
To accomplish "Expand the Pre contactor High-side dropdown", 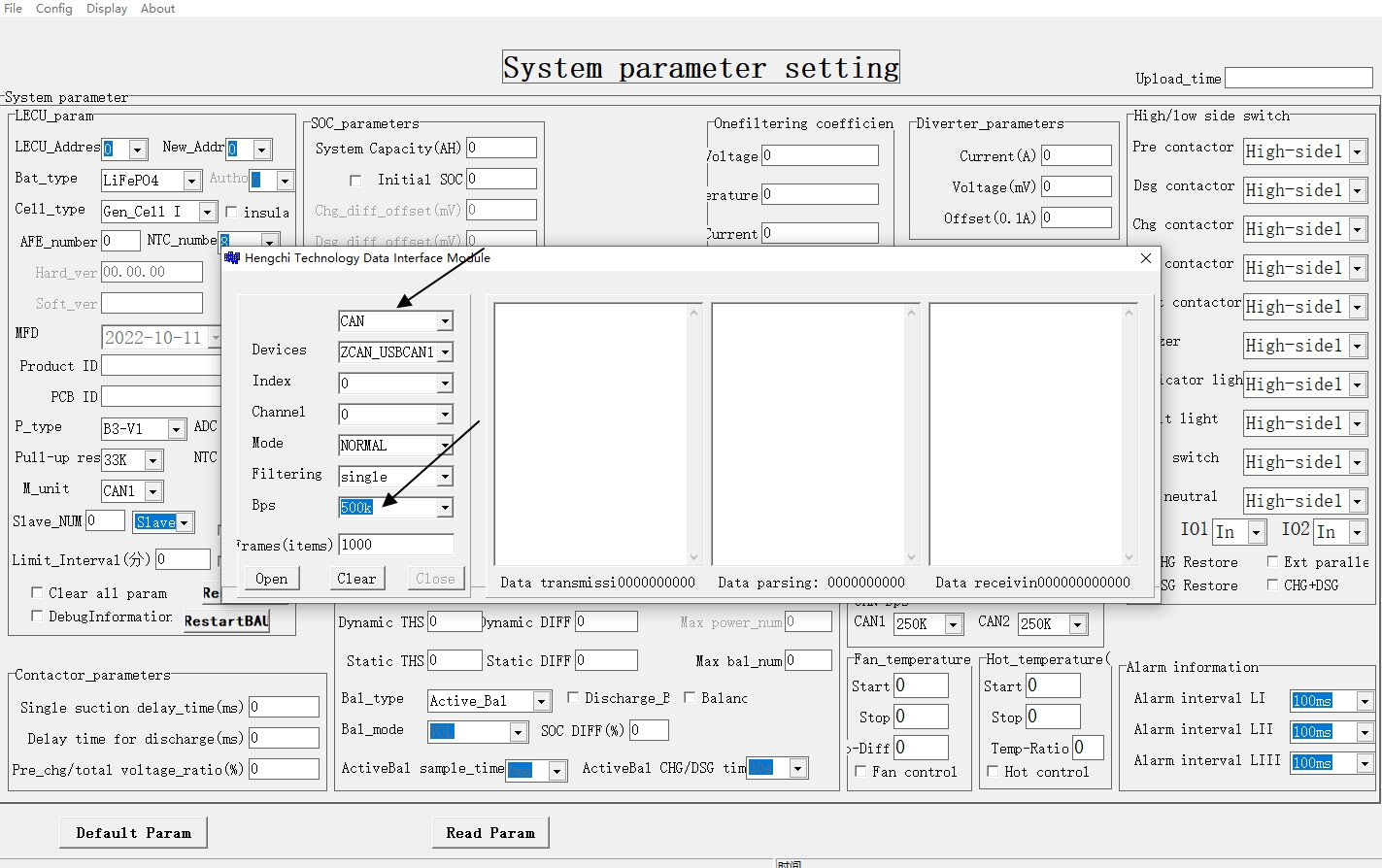I will point(1357,152).
